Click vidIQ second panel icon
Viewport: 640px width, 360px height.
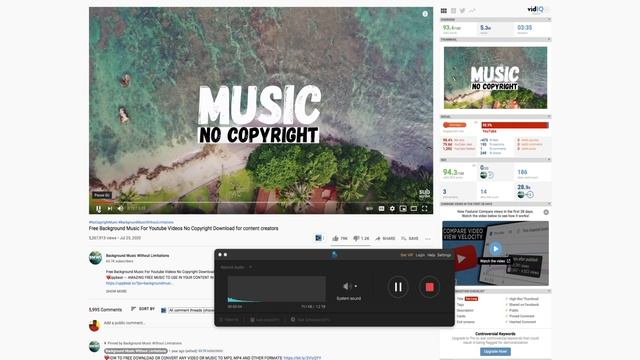(453, 11)
